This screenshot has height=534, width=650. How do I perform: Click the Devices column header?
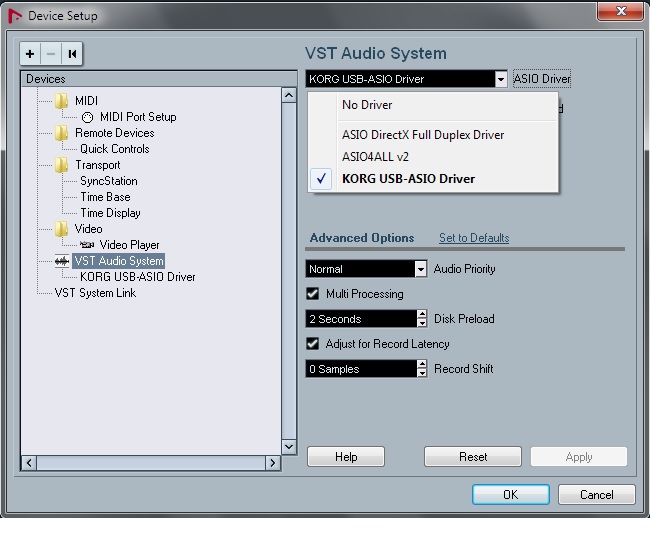tap(159, 79)
